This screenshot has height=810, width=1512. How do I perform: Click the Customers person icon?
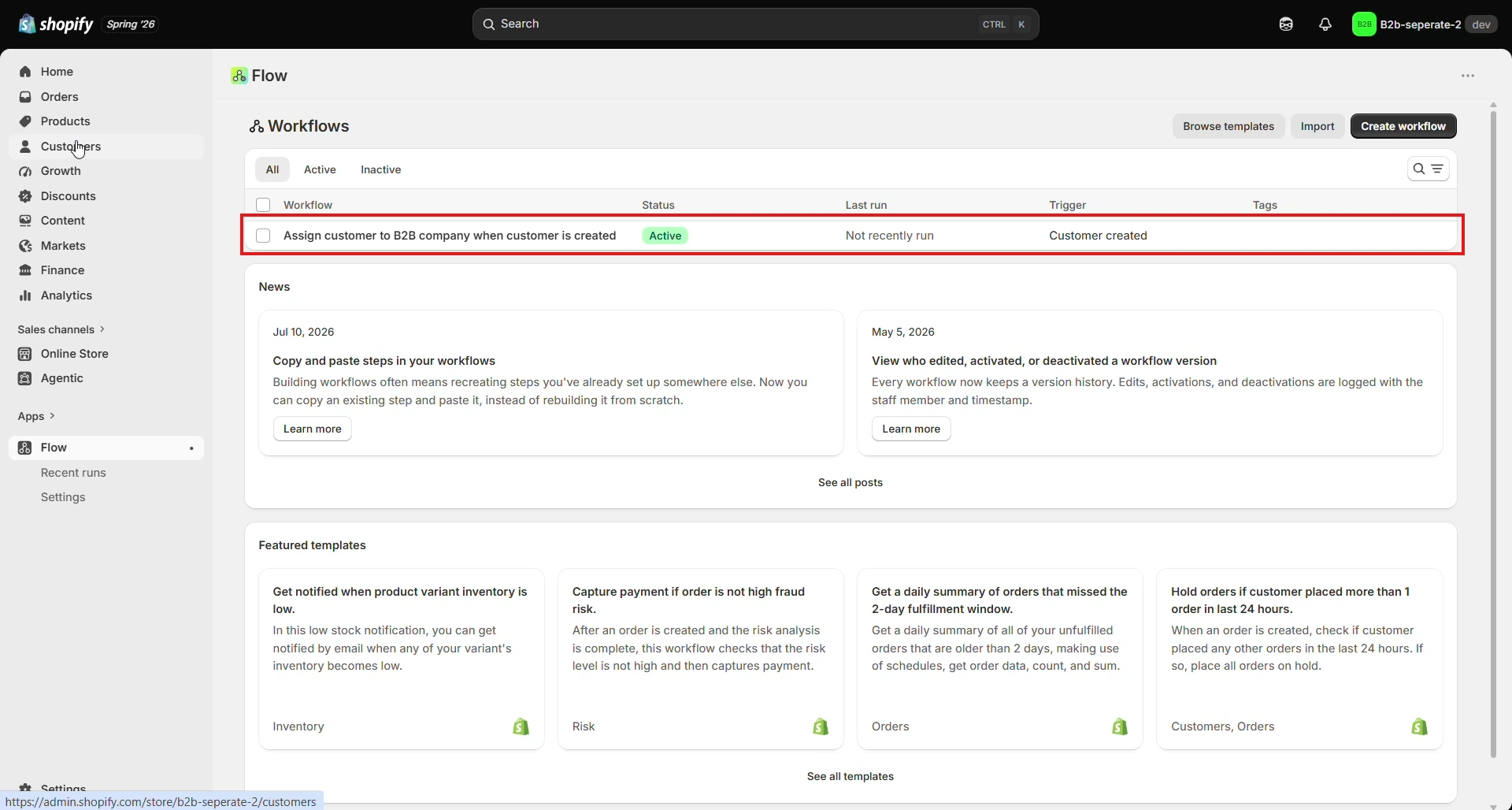point(25,147)
